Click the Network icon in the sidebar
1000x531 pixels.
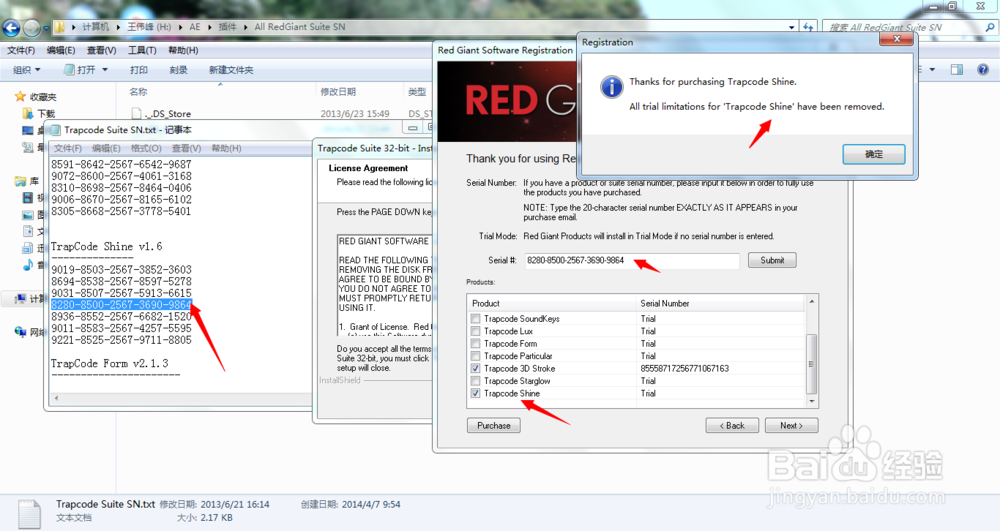(20, 331)
